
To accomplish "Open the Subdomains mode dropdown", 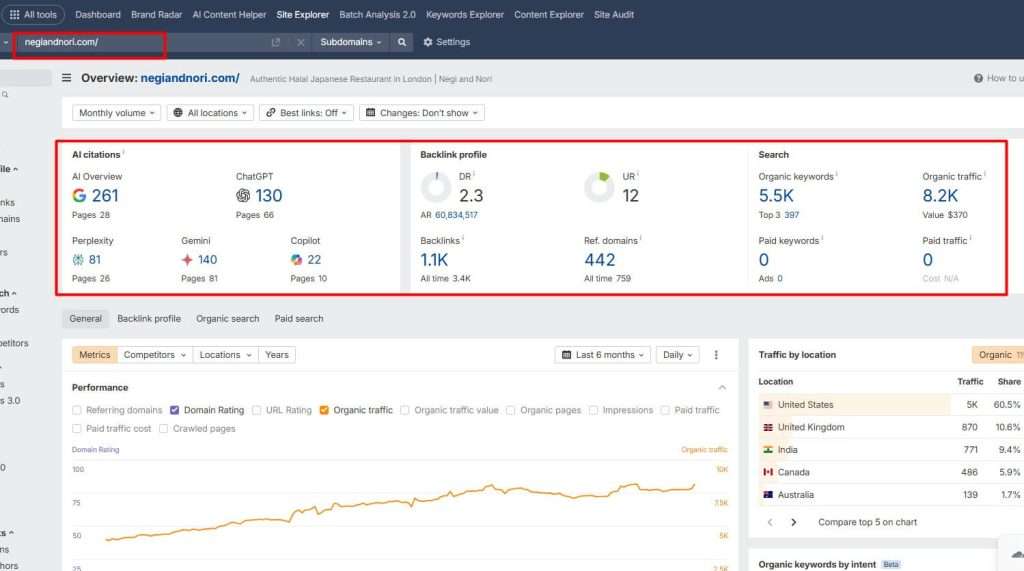I will click(x=350, y=42).
